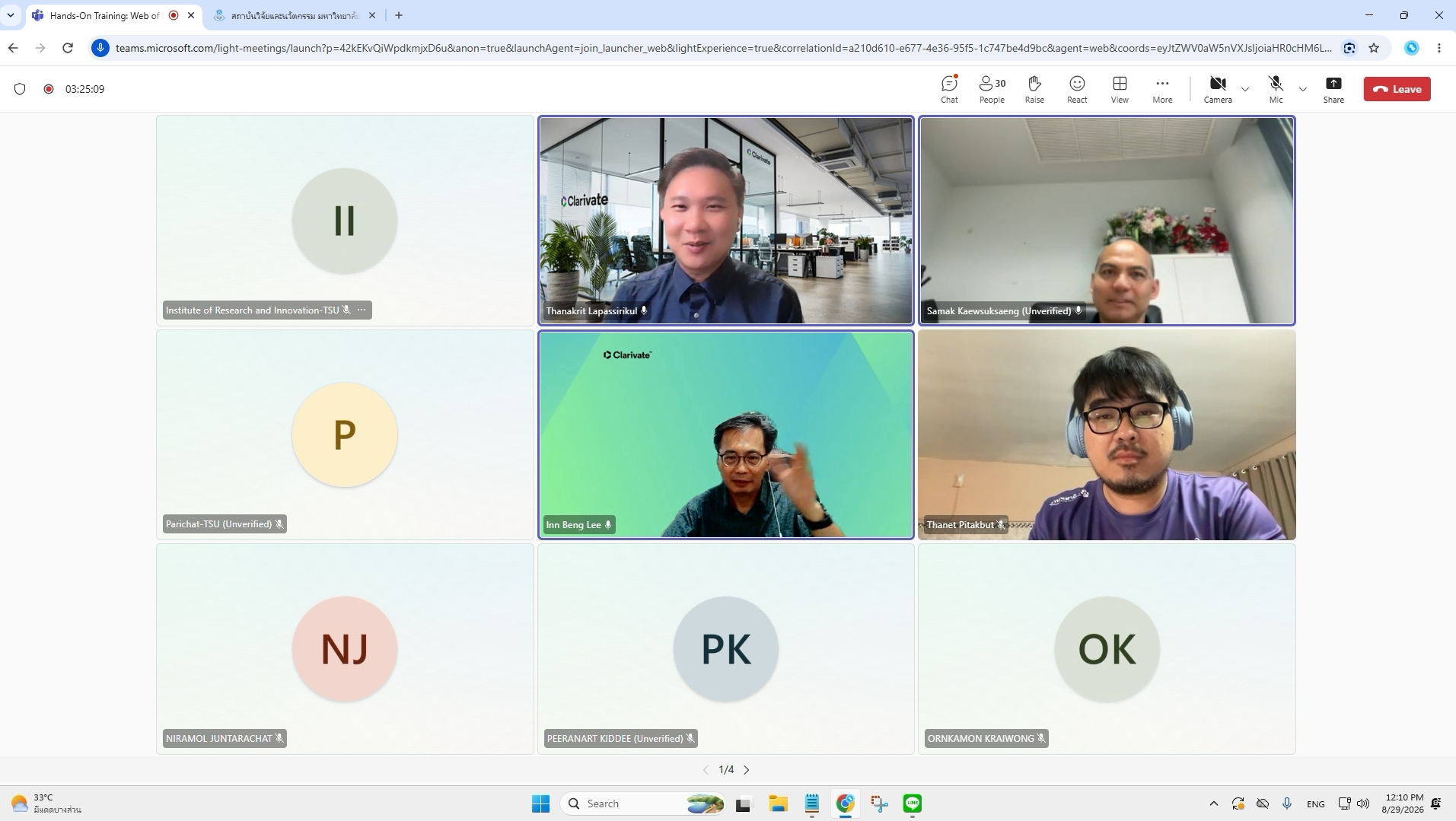The width and height of the screenshot is (1456, 821).
Task: Go to previous page of participants
Action: click(x=706, y=770)
